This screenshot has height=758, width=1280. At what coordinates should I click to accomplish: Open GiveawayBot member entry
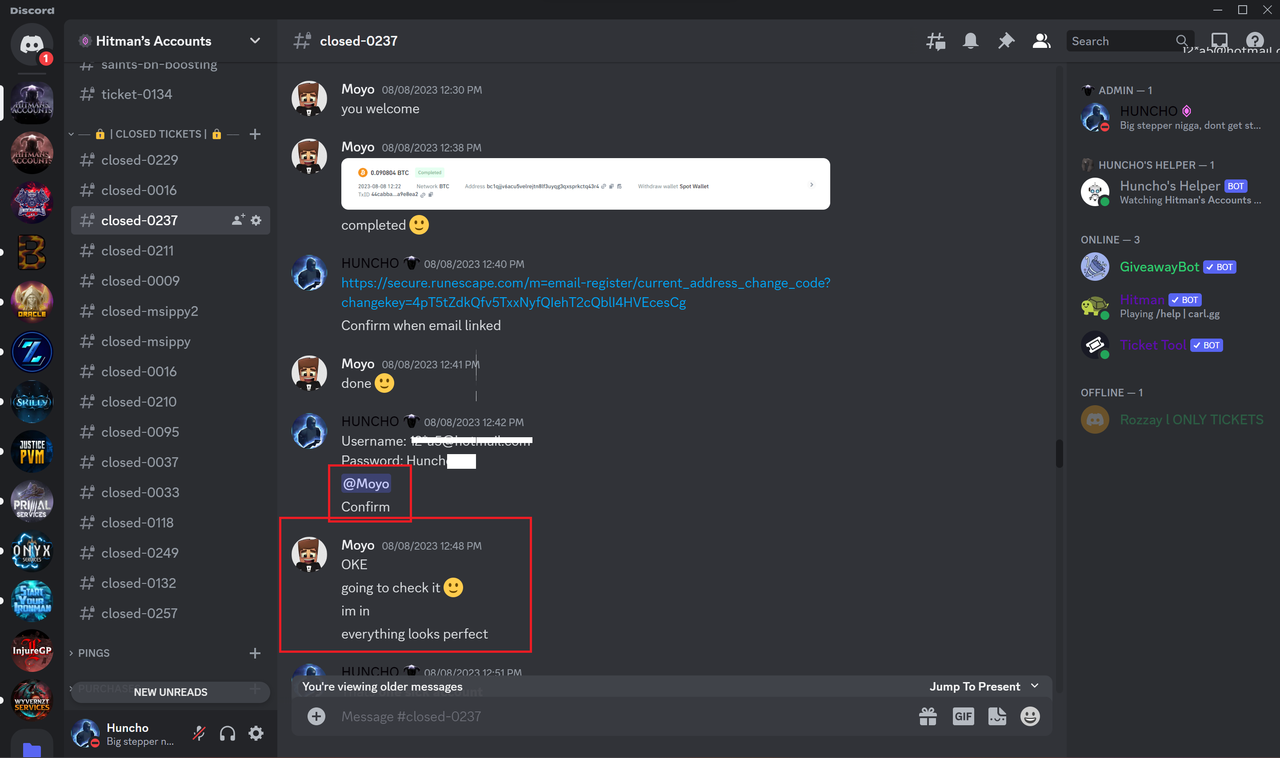(1172, 267)
